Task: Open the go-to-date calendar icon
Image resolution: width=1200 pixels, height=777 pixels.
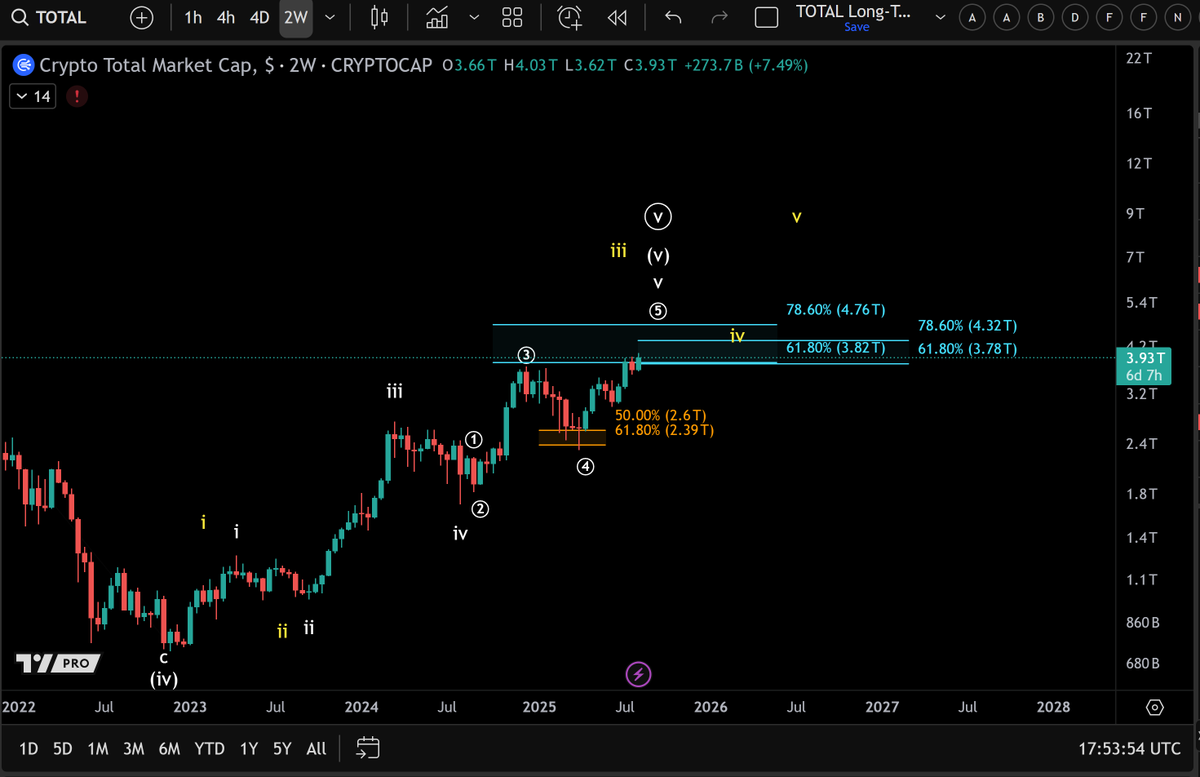Action: (x=367, y=748)
